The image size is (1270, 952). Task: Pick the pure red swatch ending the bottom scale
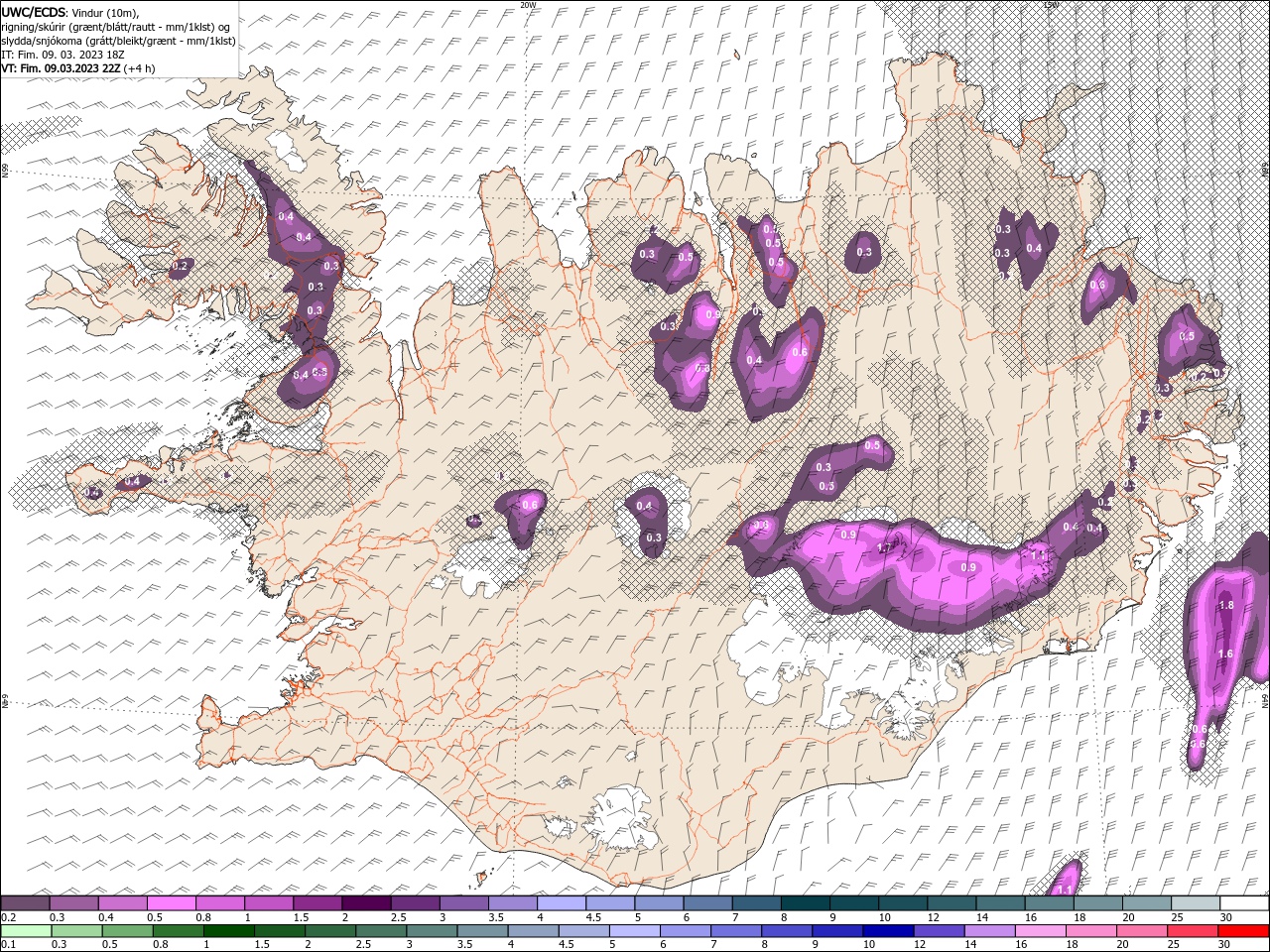pyautogui.click(x=1243, y=931)
